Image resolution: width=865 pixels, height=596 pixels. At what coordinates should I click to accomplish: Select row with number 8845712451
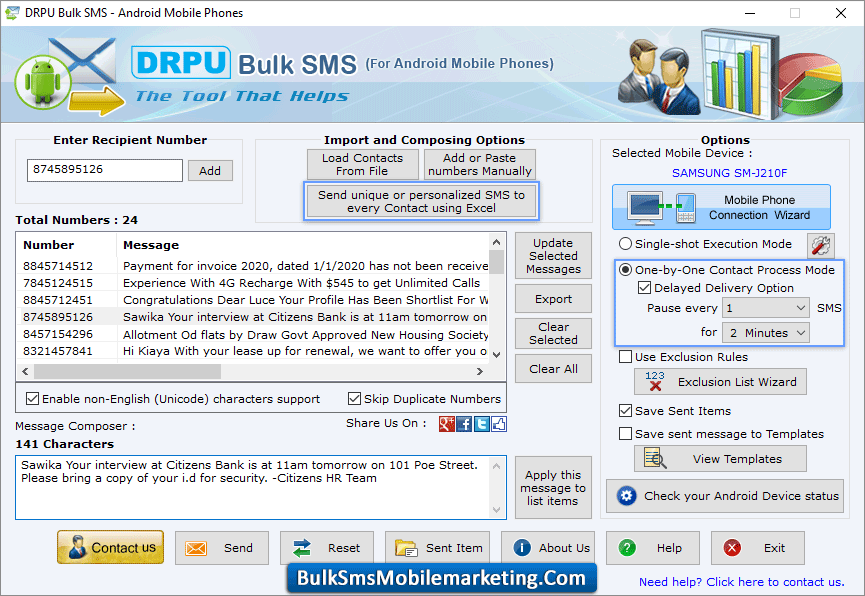[x=254, y=300]
